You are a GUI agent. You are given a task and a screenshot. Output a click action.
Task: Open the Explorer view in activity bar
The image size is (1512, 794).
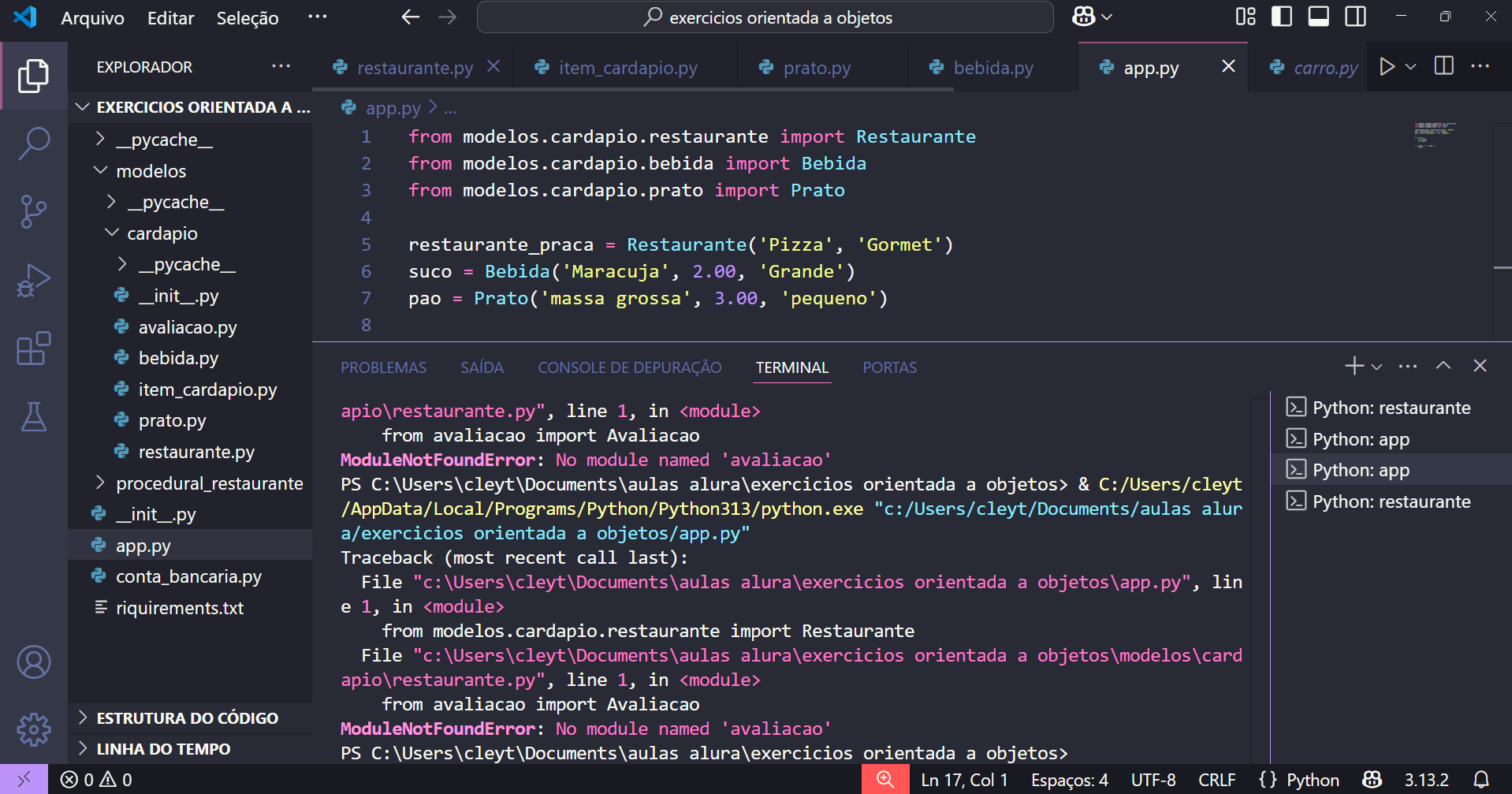[33, 76]
